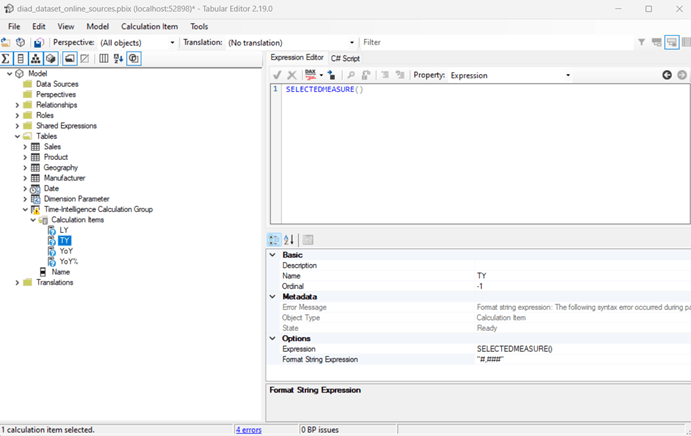Cancel expression changes with the X icon

tap(292, 75)
